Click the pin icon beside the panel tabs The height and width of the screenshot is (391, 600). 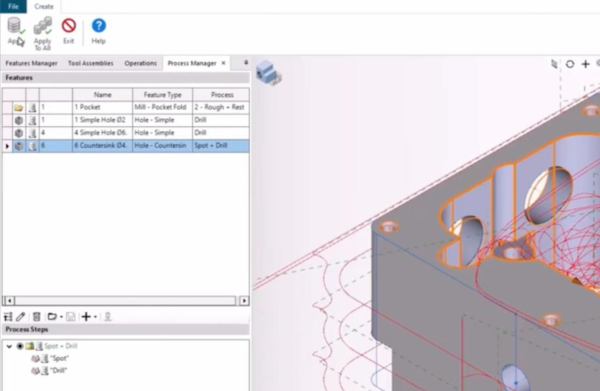point(246,62)
